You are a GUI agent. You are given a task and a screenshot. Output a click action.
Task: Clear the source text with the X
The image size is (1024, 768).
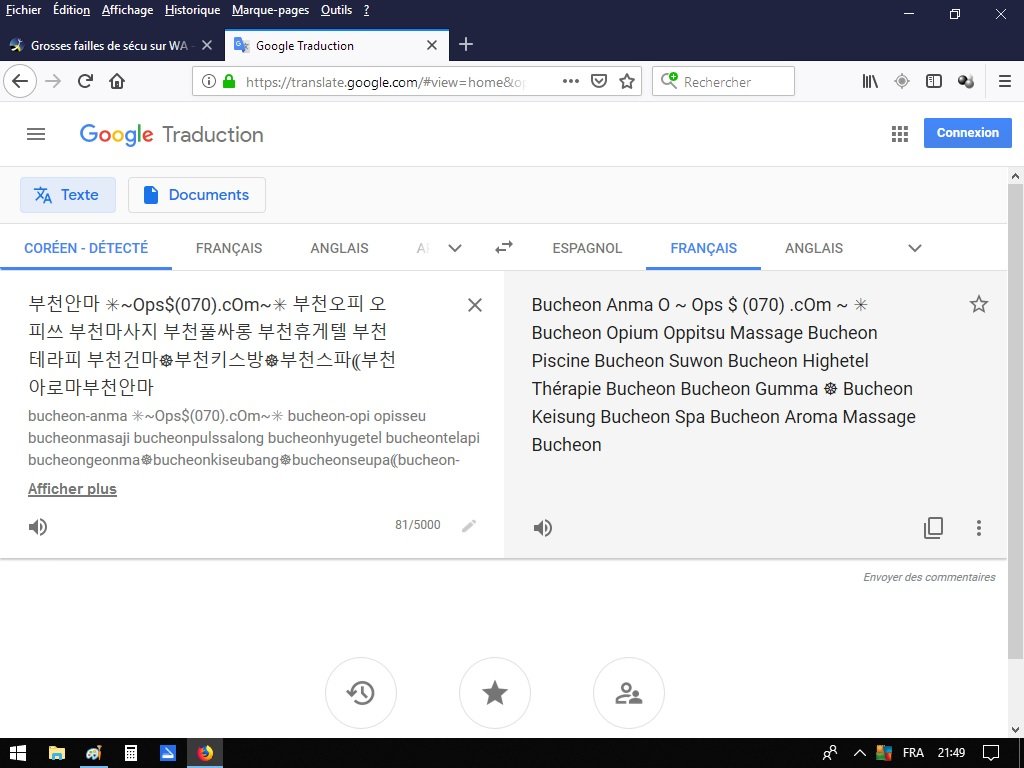(x=475, y=305)
